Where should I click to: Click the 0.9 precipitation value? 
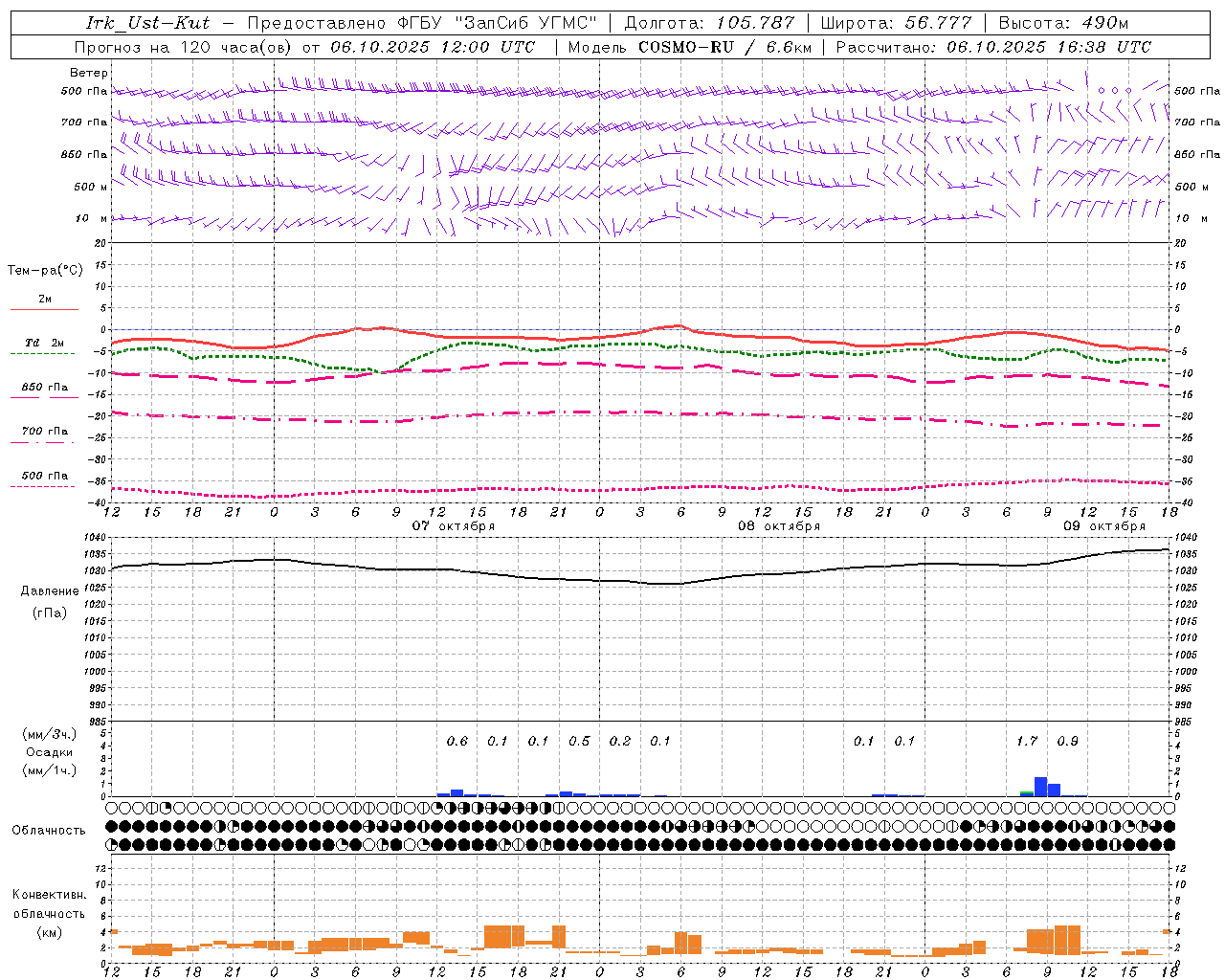[x=1067, y=742]
